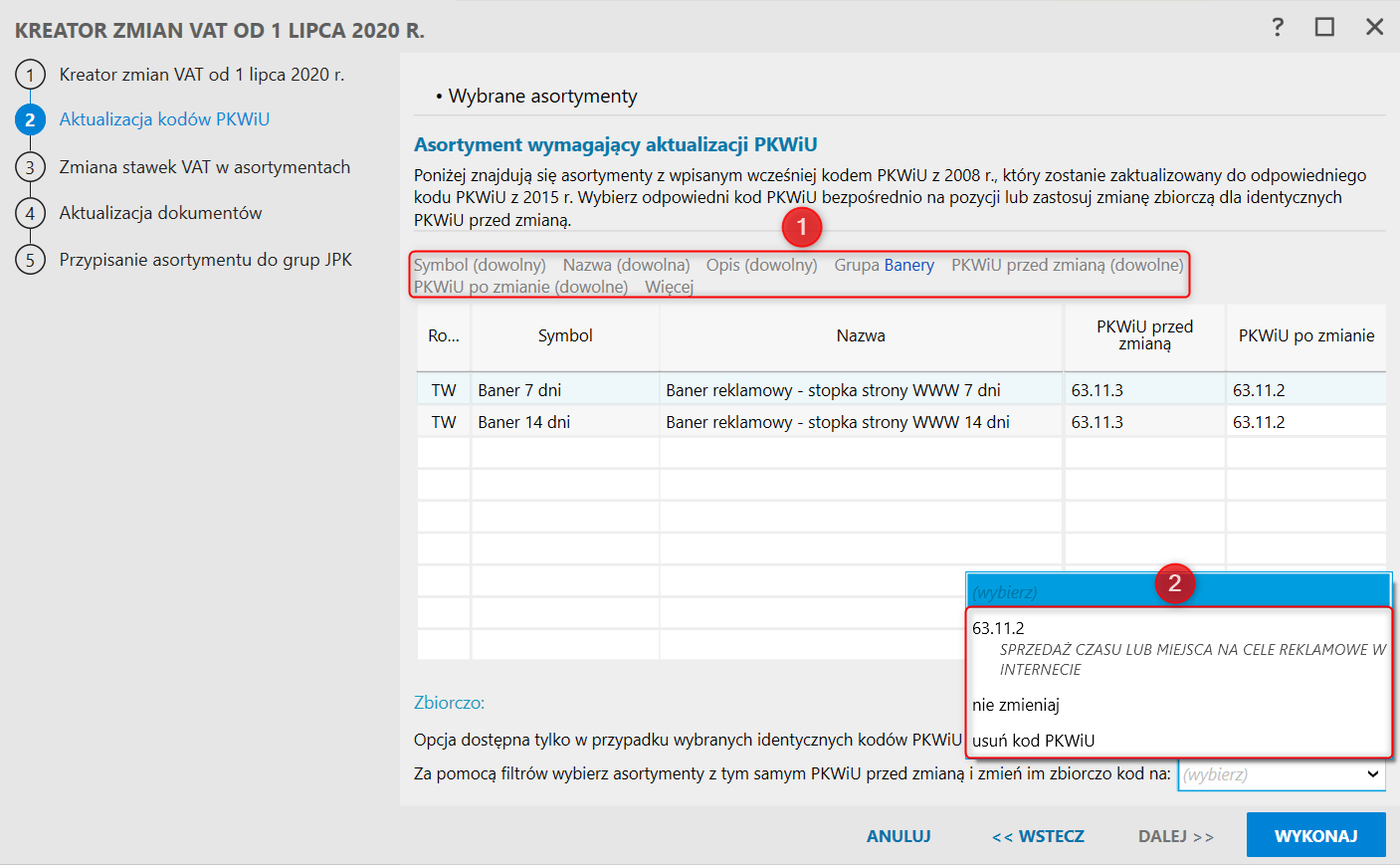The height and width of the screenshot is (865, 1400).
Task: Click step 5 circle icon in sidebar
Action: [x=30, y=260]
